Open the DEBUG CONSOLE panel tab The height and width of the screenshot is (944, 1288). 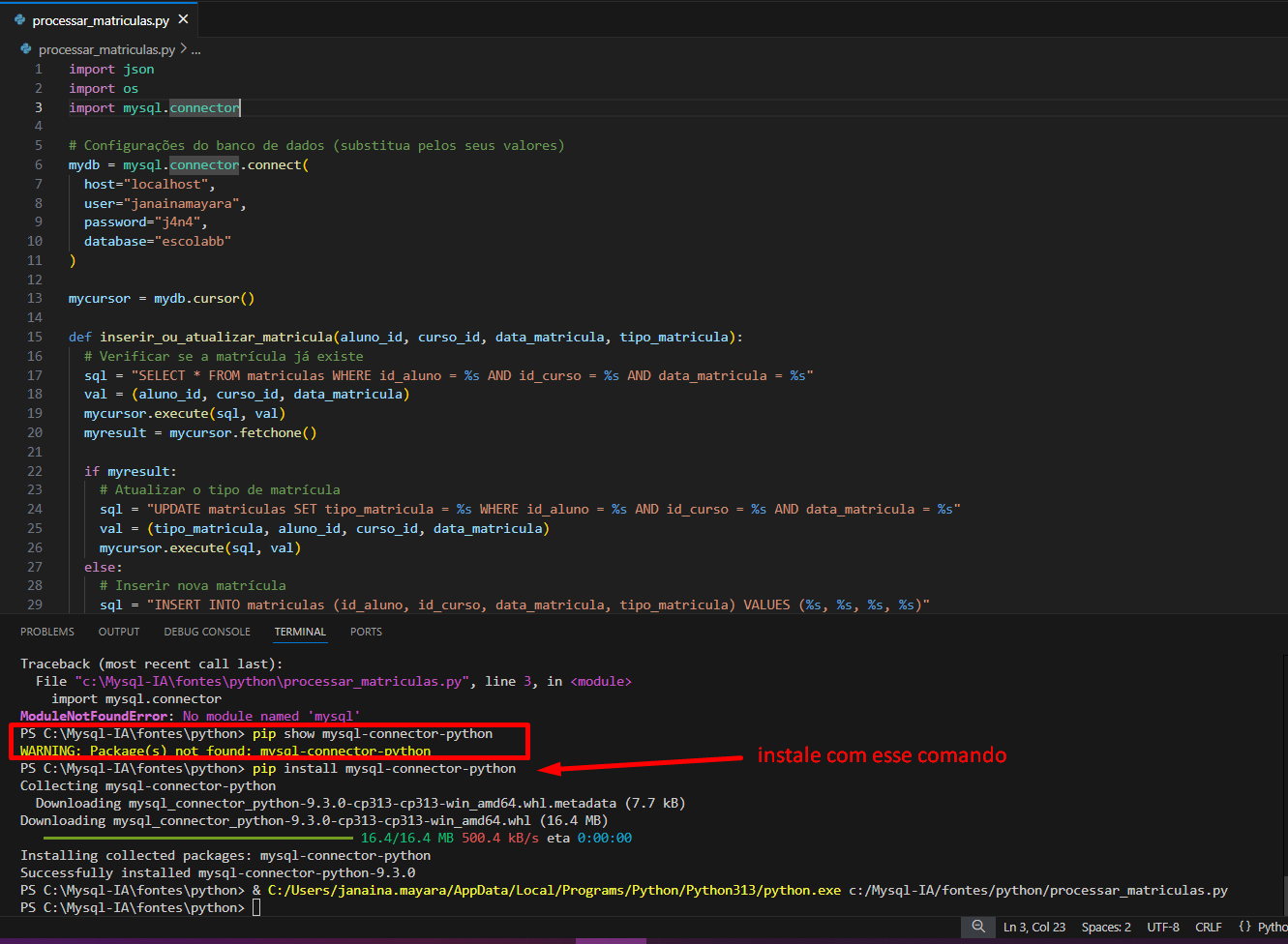(207, 632)
